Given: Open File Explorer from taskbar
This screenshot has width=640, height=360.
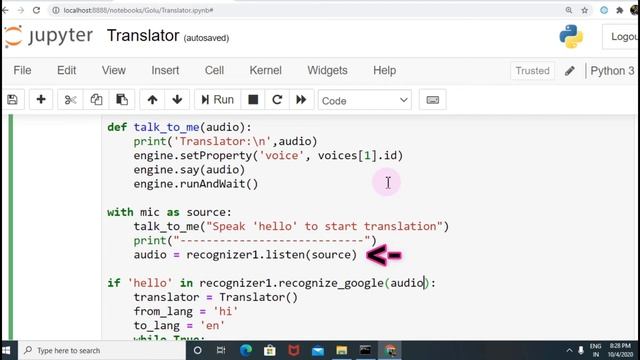Looking at the screenshot, I should (x=342, y=351).
